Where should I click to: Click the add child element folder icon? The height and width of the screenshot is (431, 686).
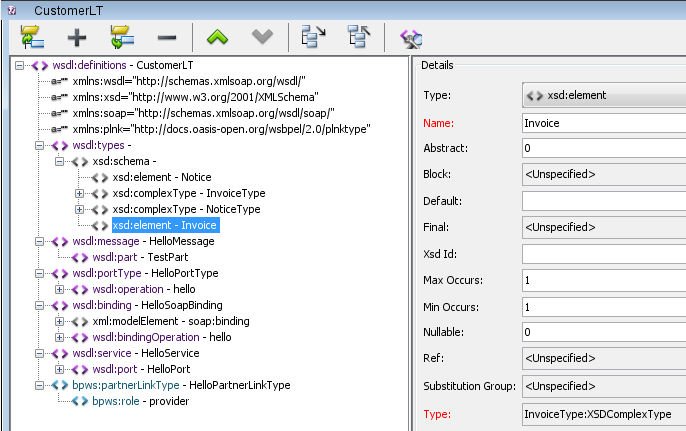point(122,37)
